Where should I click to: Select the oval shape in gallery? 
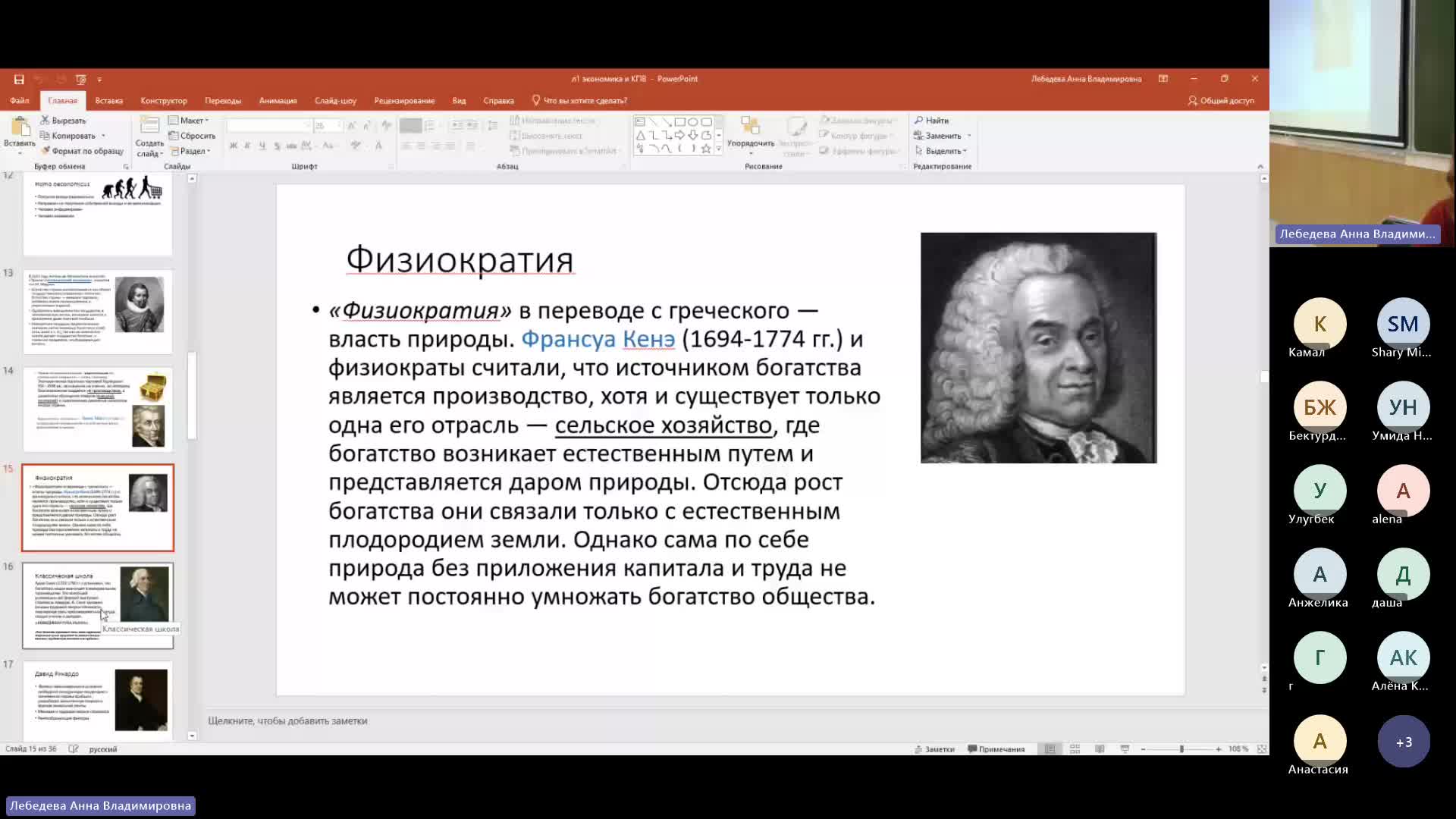(693, 122)
